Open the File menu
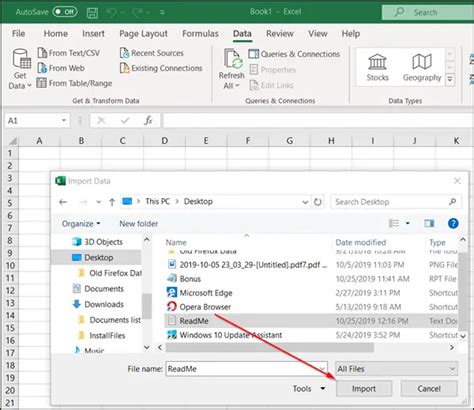474x410 pixels. (x=18, y=34)
